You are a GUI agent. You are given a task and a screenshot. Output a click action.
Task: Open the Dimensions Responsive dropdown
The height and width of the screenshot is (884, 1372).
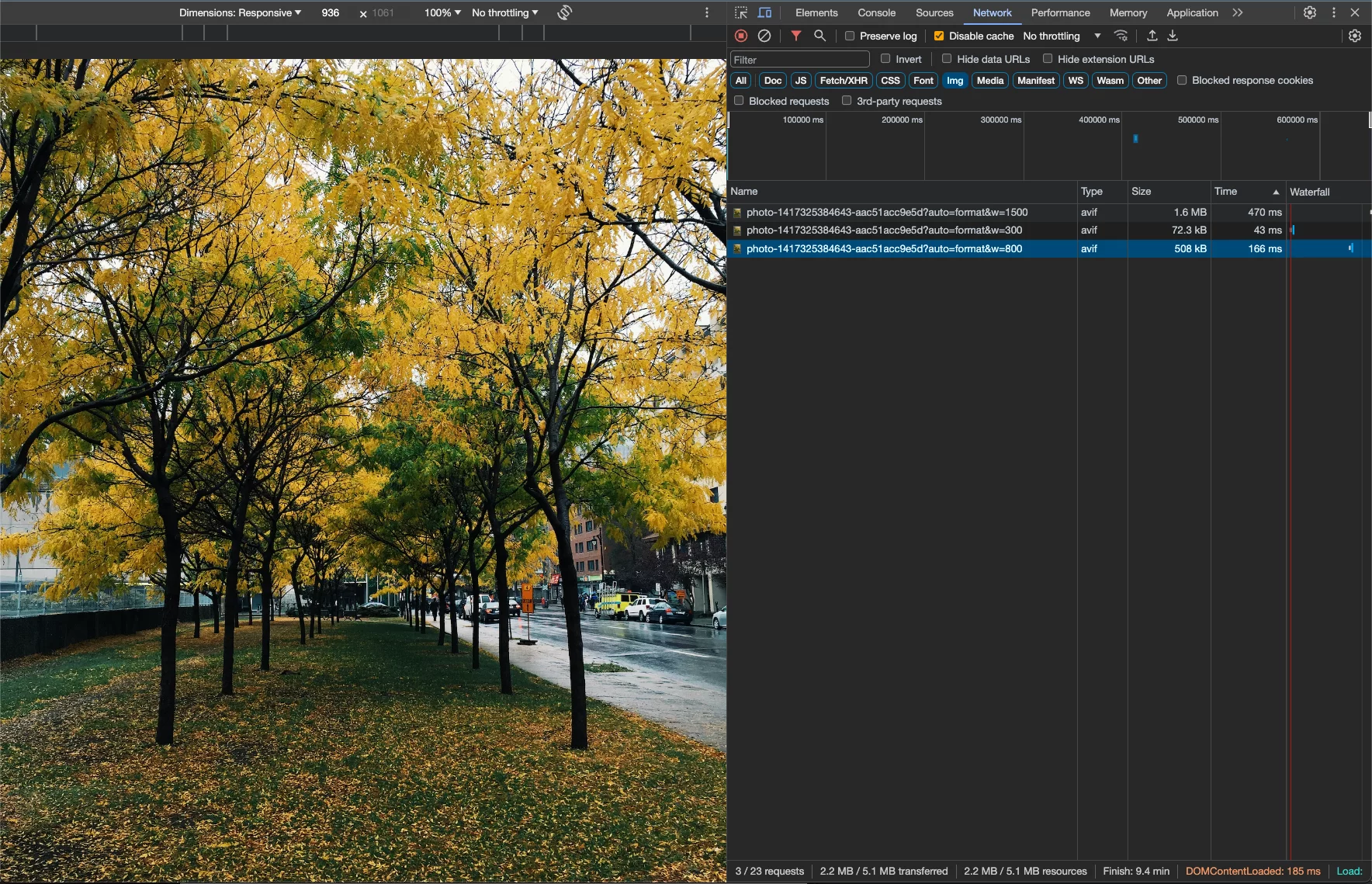pos(239,12)
